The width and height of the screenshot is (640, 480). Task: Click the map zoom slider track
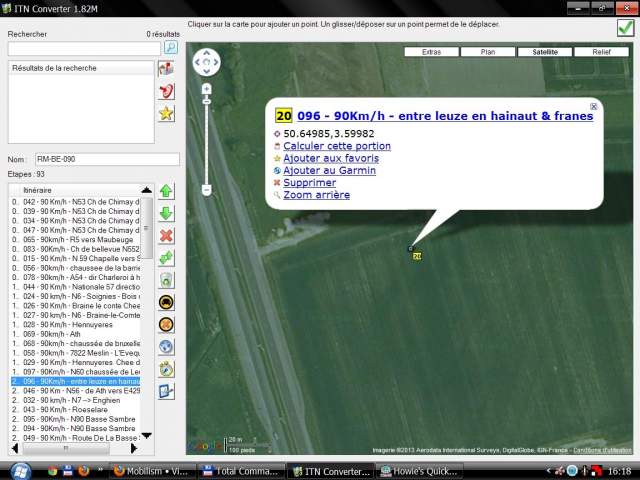tap(206, 140)
